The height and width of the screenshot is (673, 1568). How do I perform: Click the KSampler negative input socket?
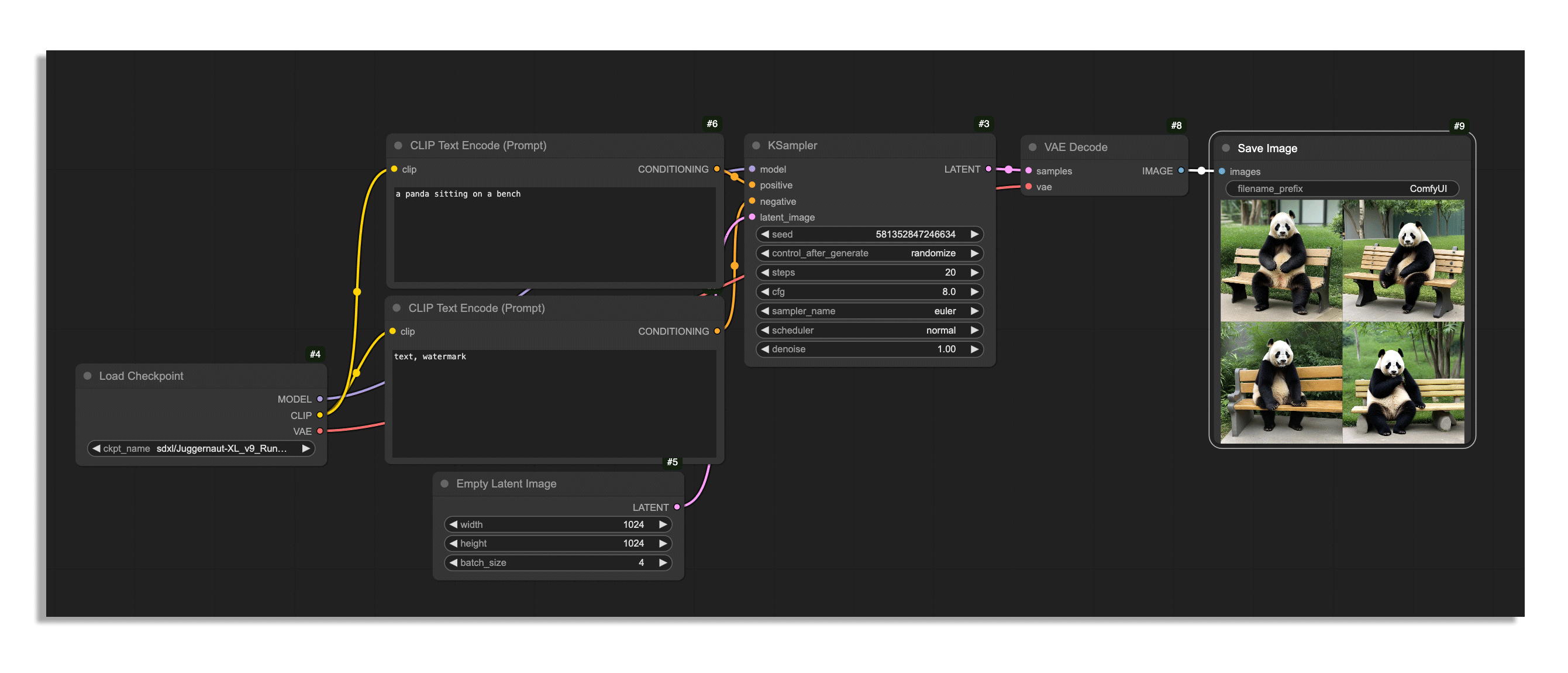752,201
